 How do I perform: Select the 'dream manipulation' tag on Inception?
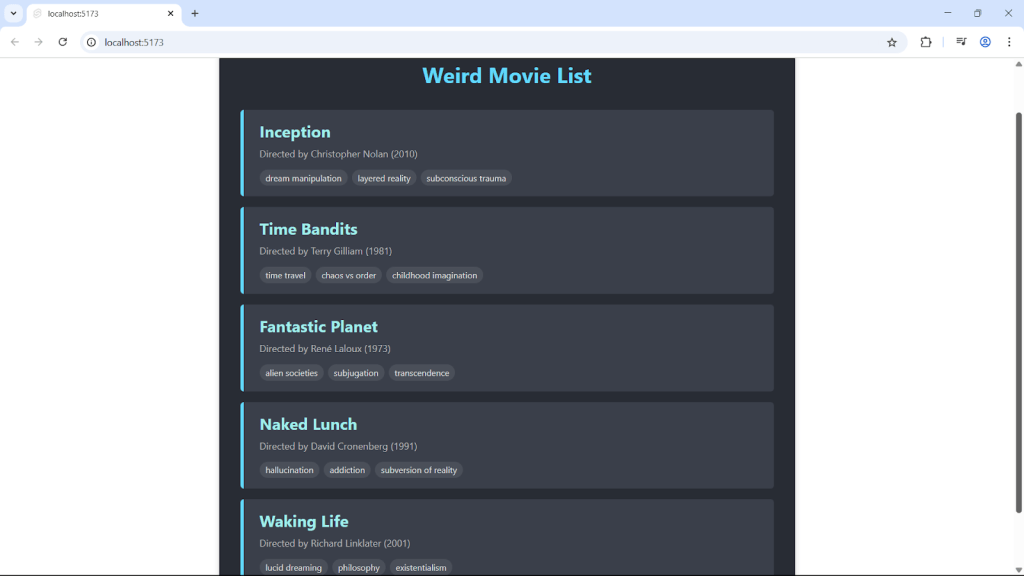[x=303, y=178]
